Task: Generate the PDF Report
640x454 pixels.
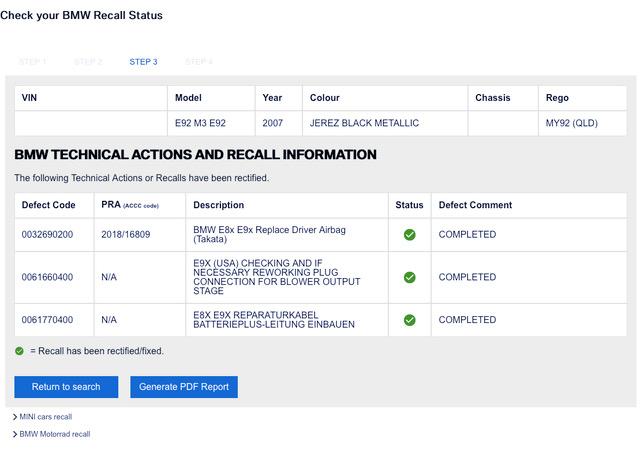Action: pyautogui.click(x=184, y=387)
